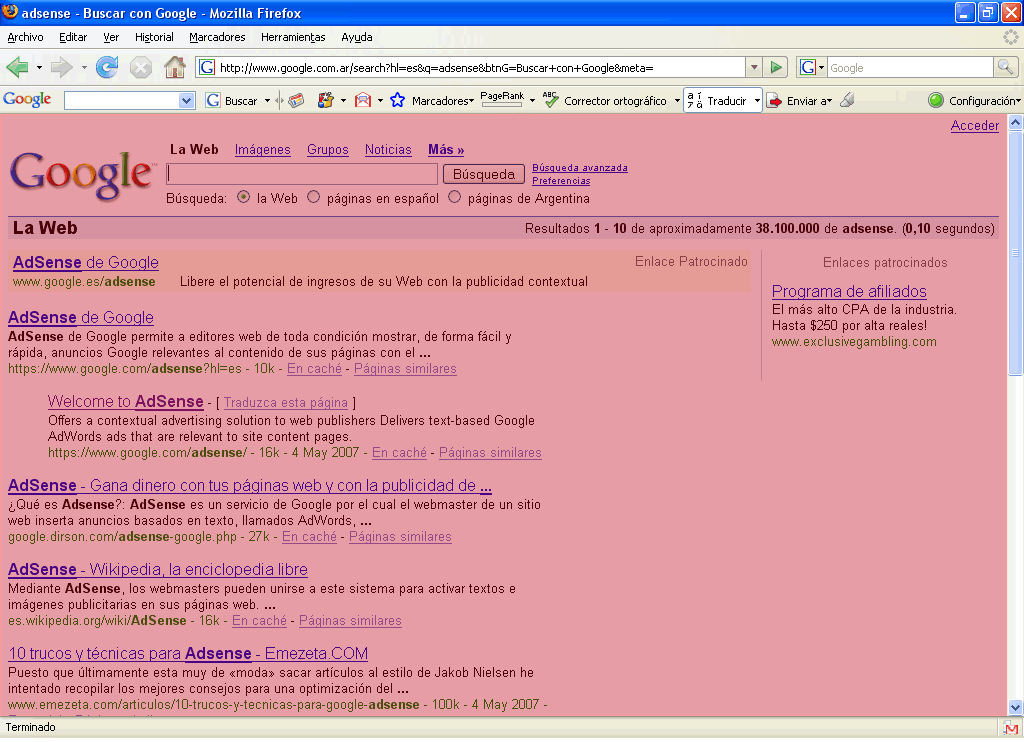Click the search magnifier in search box
Image resolution: width=1024 pixels, height=742 pixels.
(x=1004, y=67)
